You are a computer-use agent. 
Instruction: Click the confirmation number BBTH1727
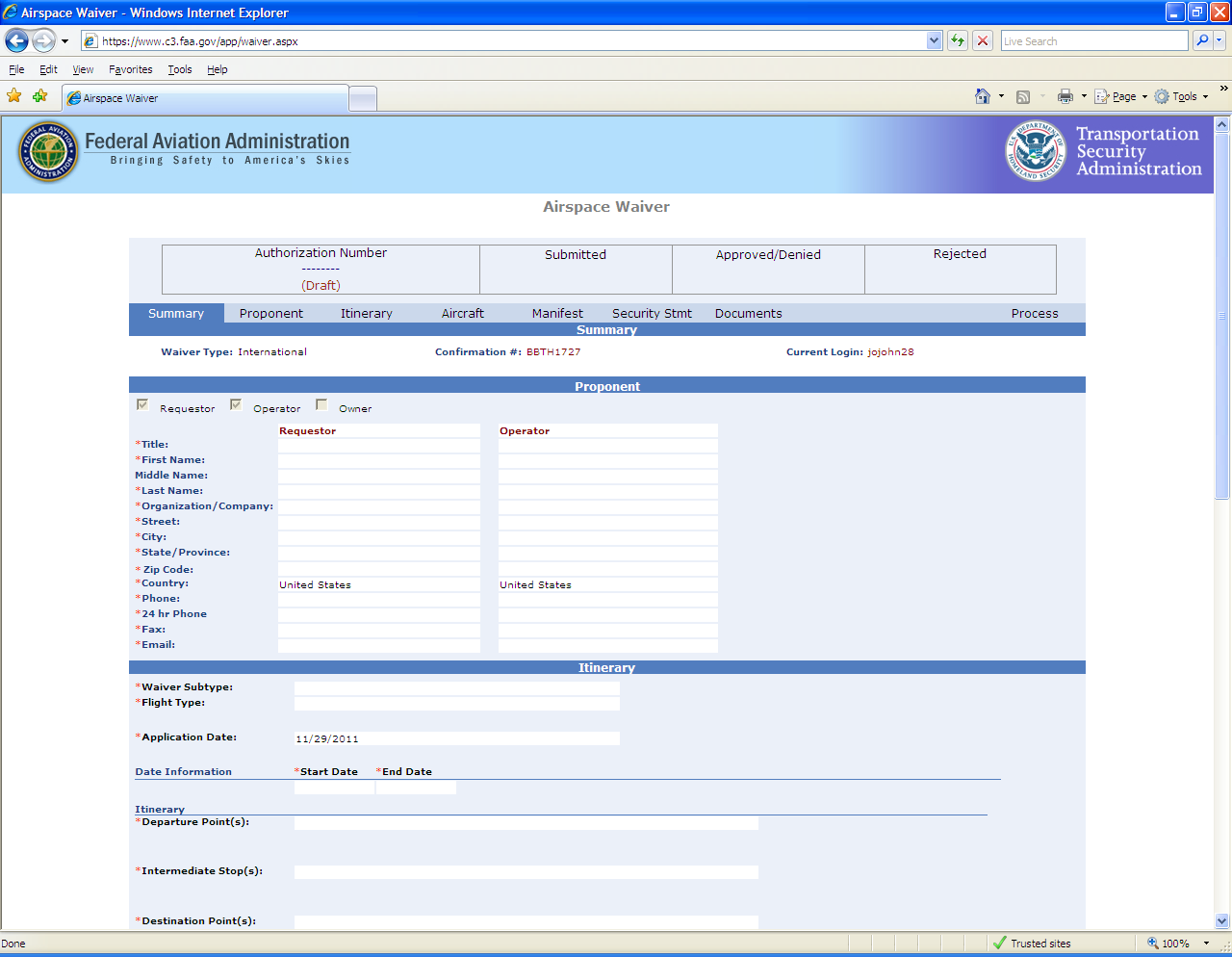[553, 352]
